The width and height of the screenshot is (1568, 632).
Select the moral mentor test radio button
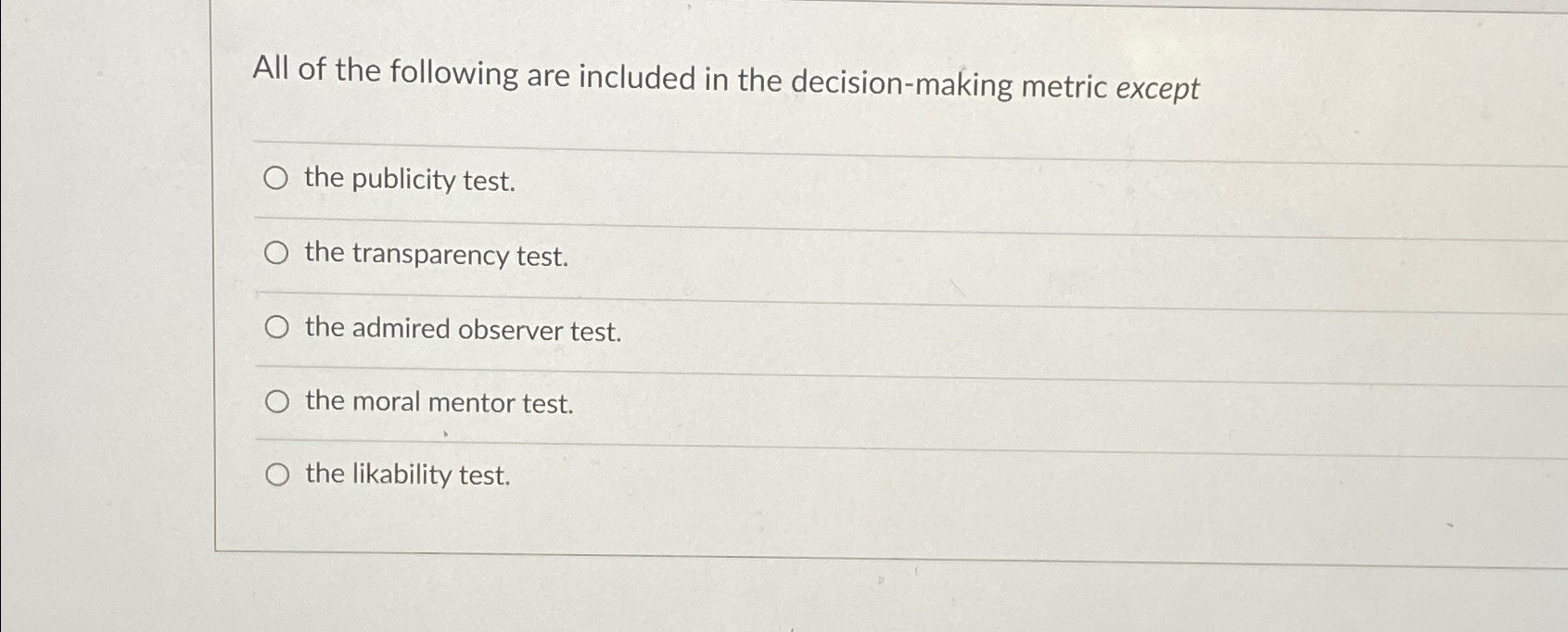[276, 401]
